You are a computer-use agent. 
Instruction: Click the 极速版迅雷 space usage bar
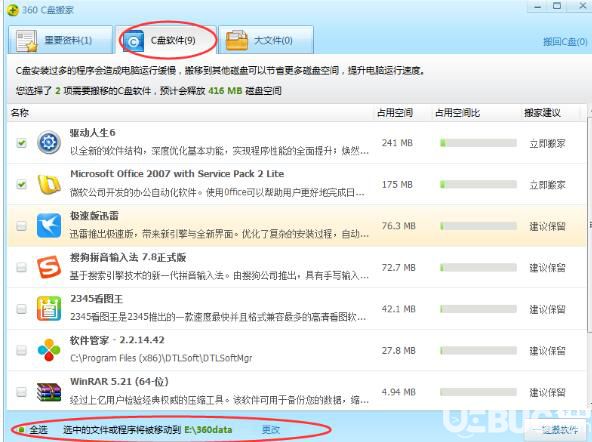pyautogui.click(x=478, y=226)
